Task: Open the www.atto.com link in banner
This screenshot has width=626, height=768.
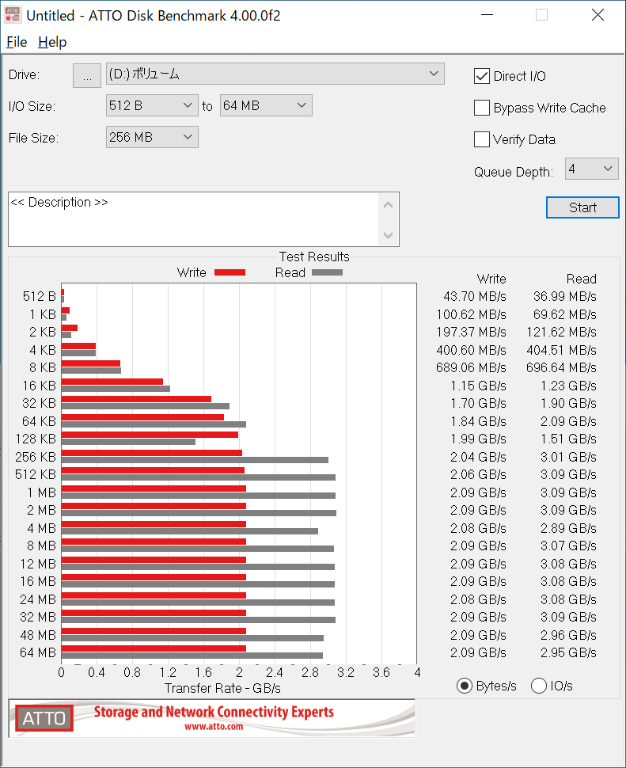Action: (x=214, y=726)
